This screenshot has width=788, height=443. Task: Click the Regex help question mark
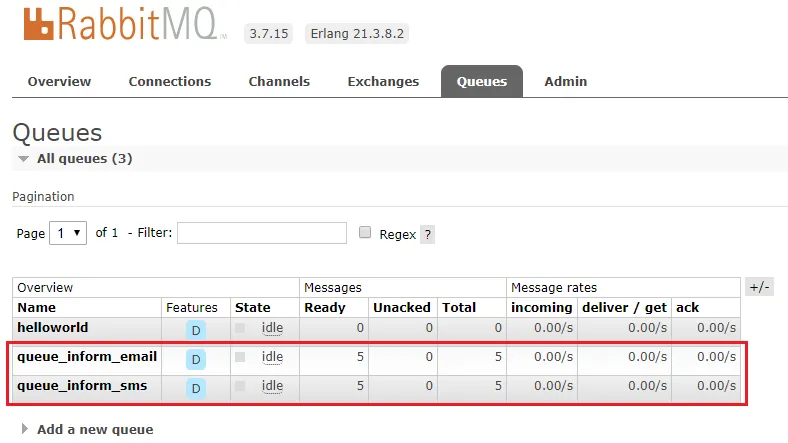tap(427, 235)
